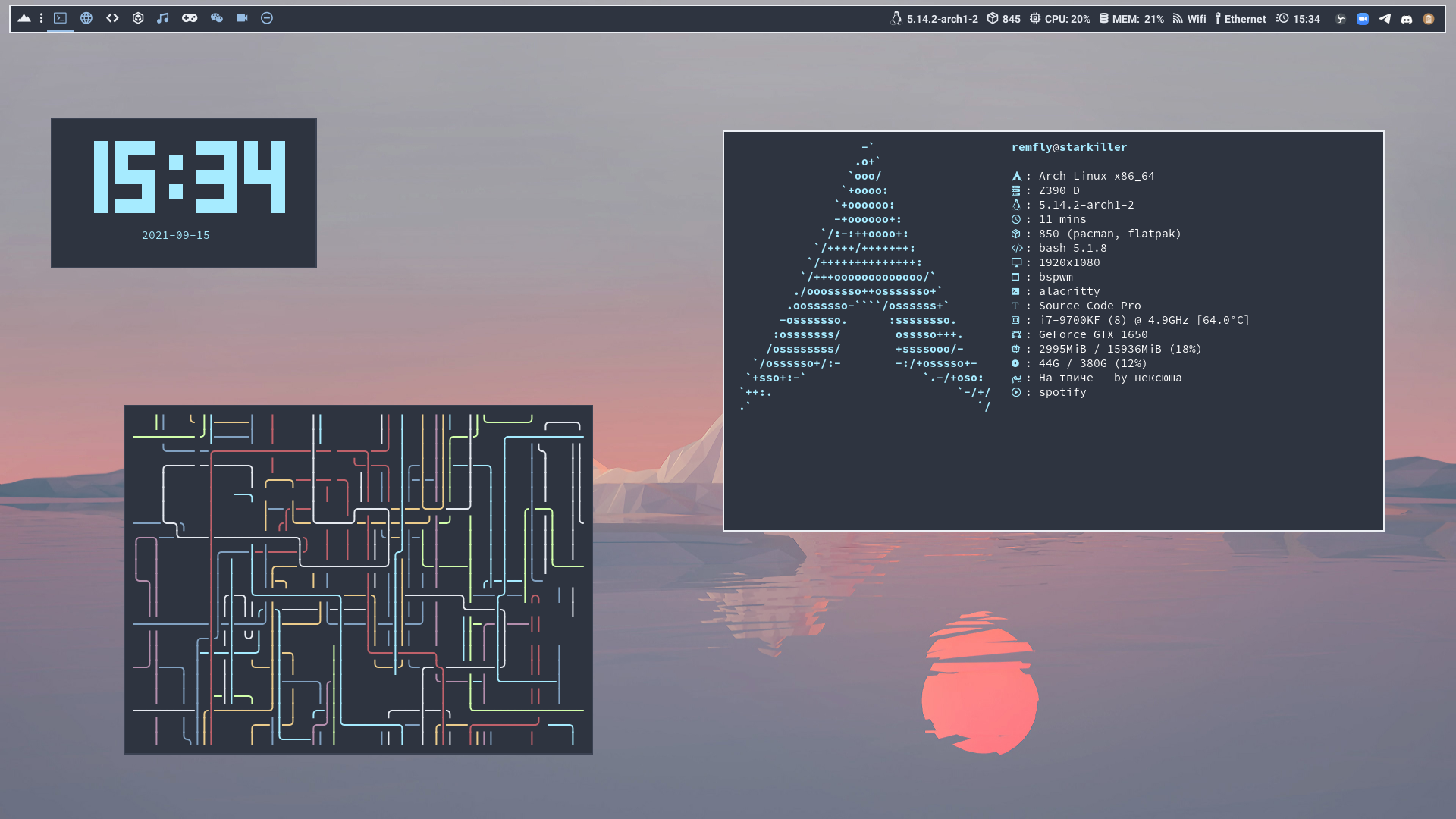Switch to the gamepad games workspace

click(190, 18)
